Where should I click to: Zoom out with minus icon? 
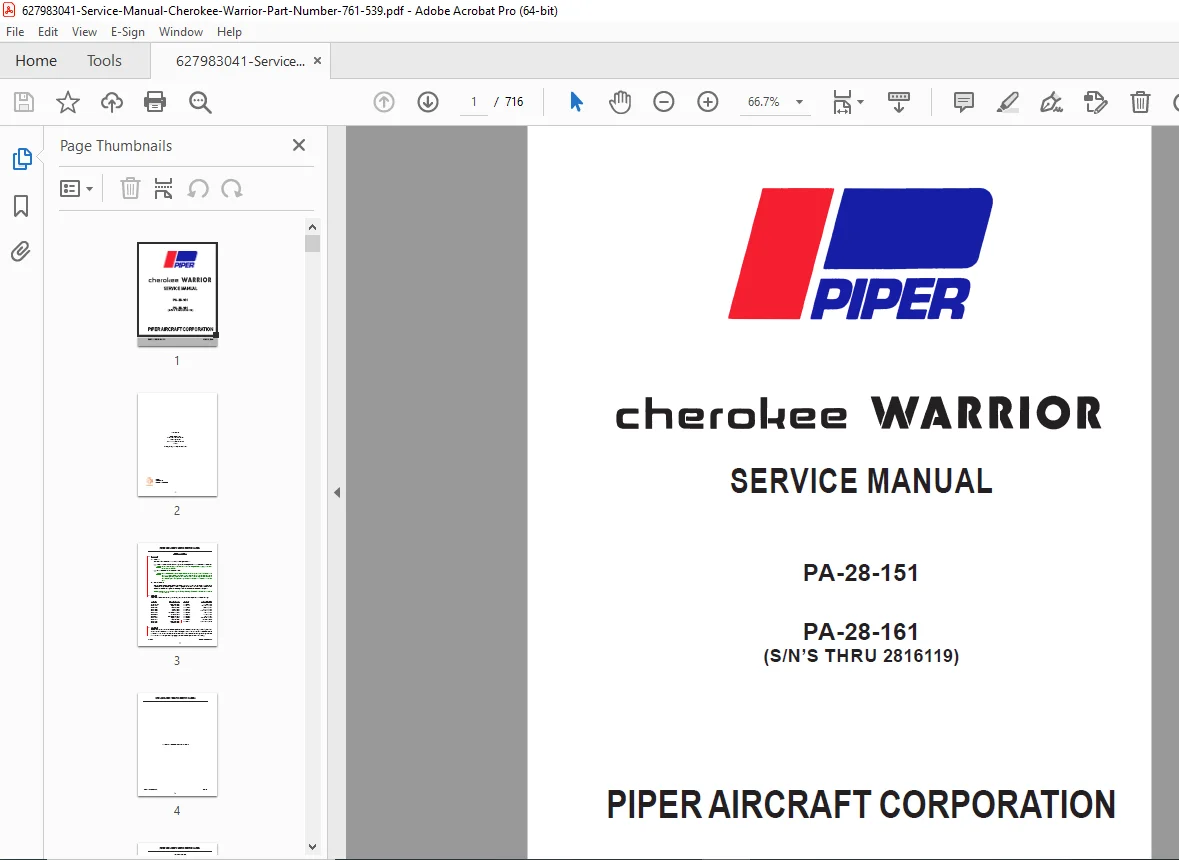[x=663, y=102]
